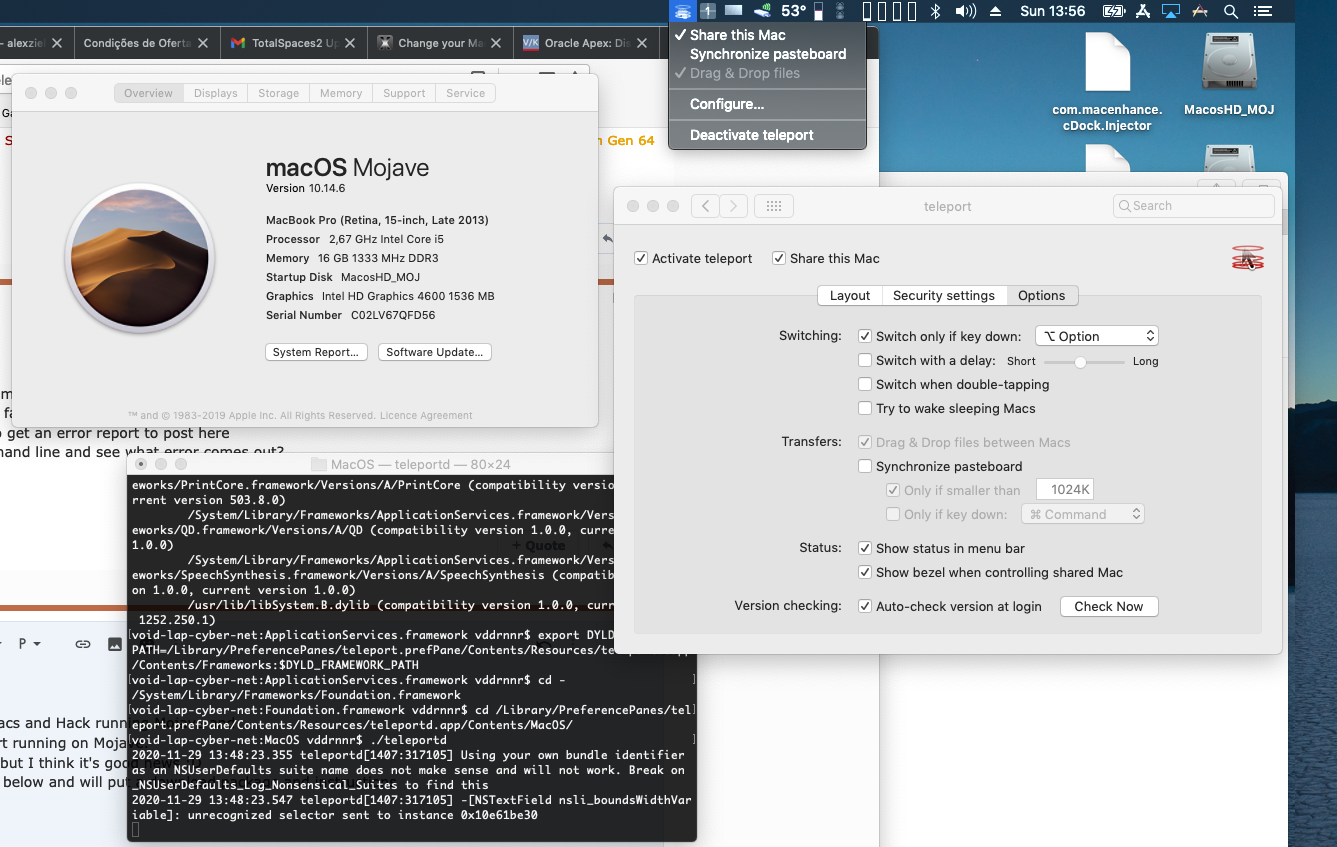This screenshot has height=847, width=1337.
Task: Choose Deactivate teleport in menu
Action: point(767,135)
